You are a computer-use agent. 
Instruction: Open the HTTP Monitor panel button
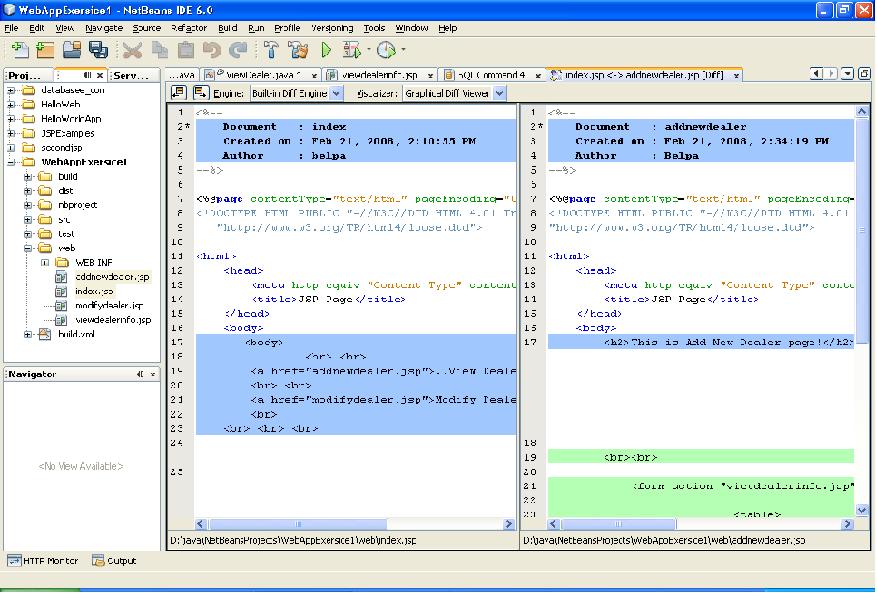(x=43, y=561)
